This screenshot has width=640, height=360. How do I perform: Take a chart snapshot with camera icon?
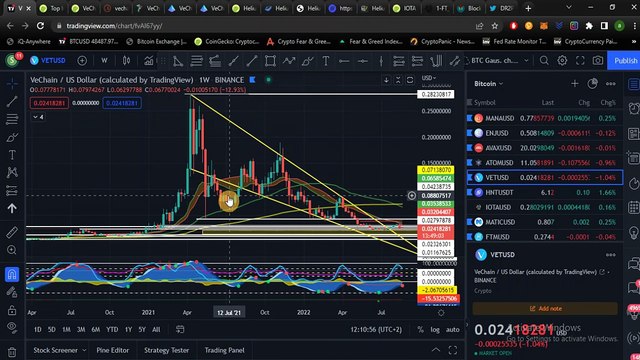pyautogui.click(x=598, y=60)
